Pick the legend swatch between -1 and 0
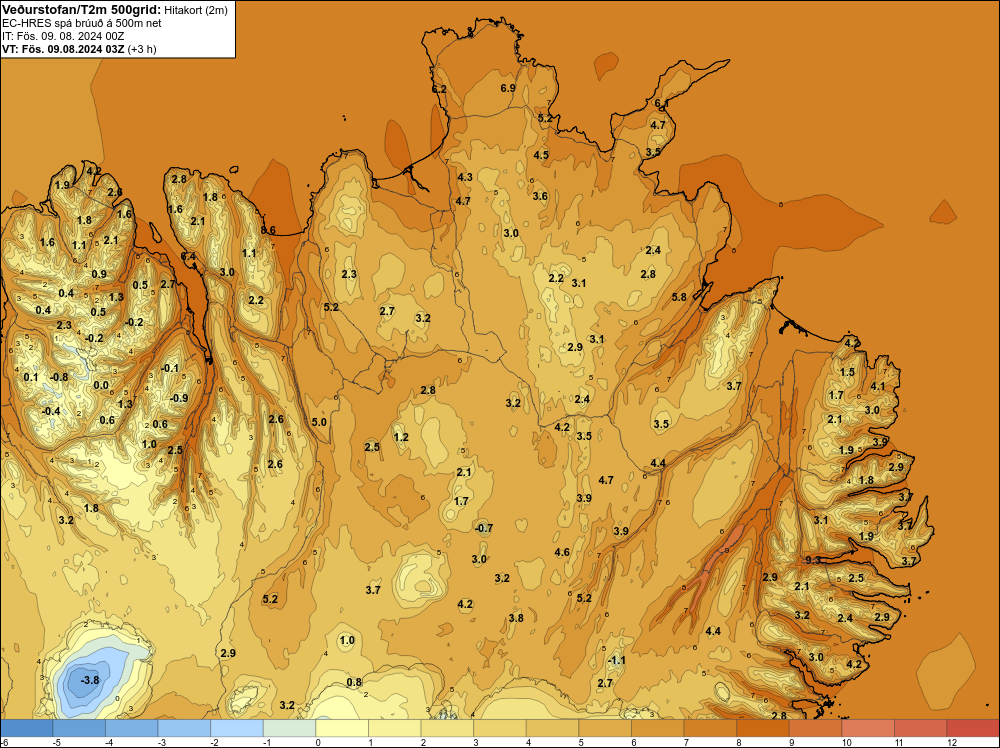Screen dimensions: 1000x748 pyautogui.click(x=290, y=728)
